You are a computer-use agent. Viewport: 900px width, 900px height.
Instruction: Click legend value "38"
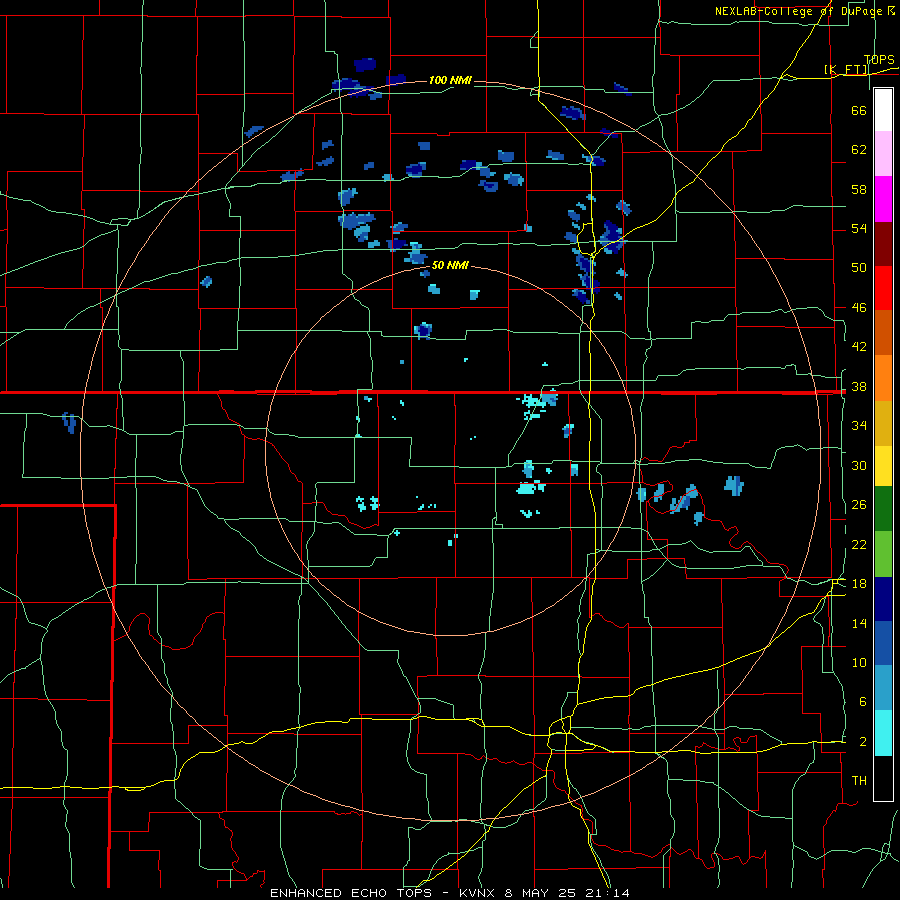[859, 387]
